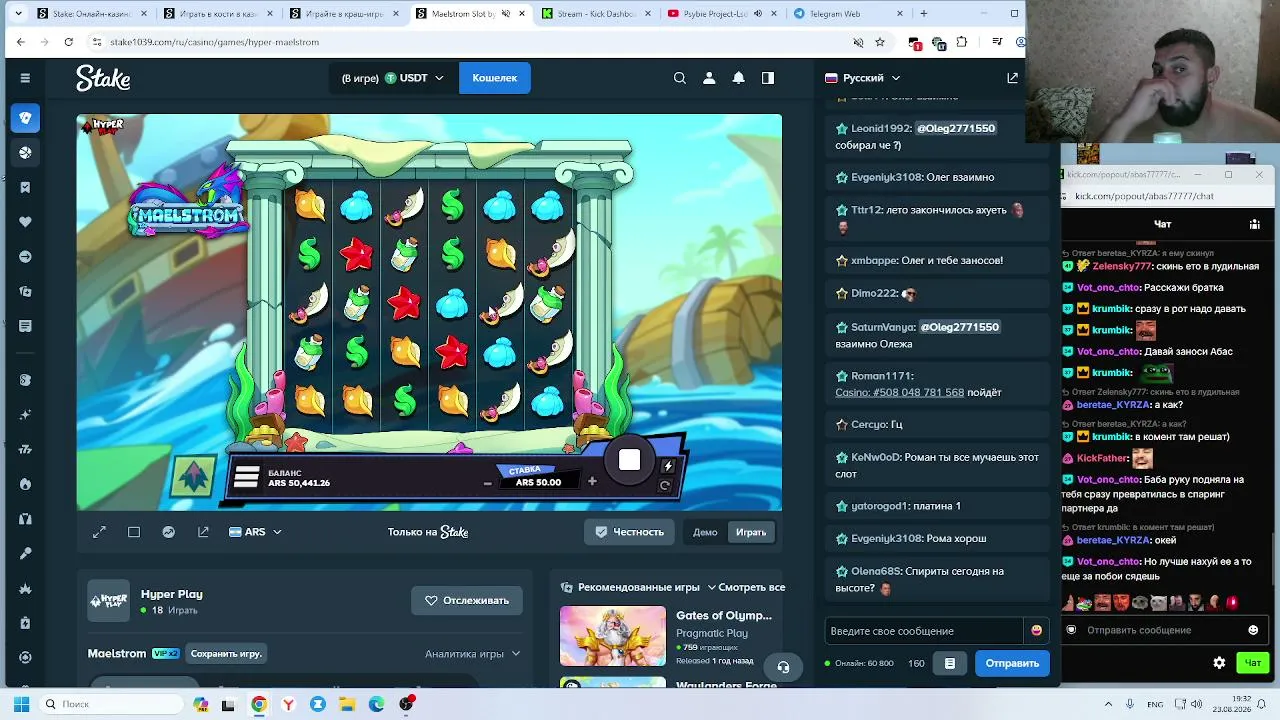Toggle the chat side panel icon
The width and height of the screenshot is (1280, 720).
[x=768, y=78]
